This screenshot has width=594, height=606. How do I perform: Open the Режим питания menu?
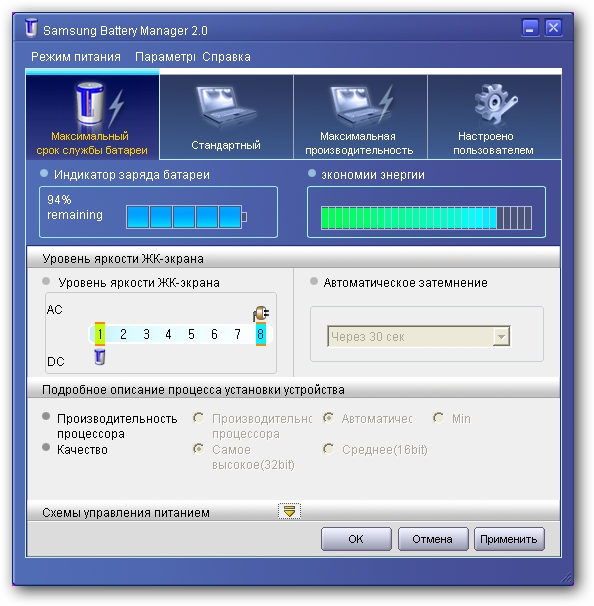coord(76,57)
